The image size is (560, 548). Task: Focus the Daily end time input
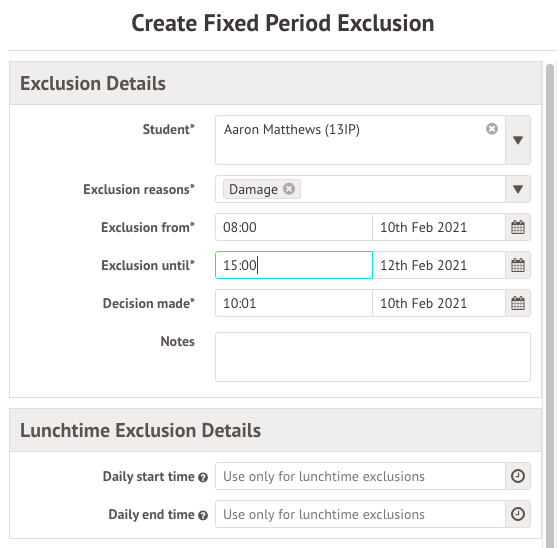[x=360, y=514]
